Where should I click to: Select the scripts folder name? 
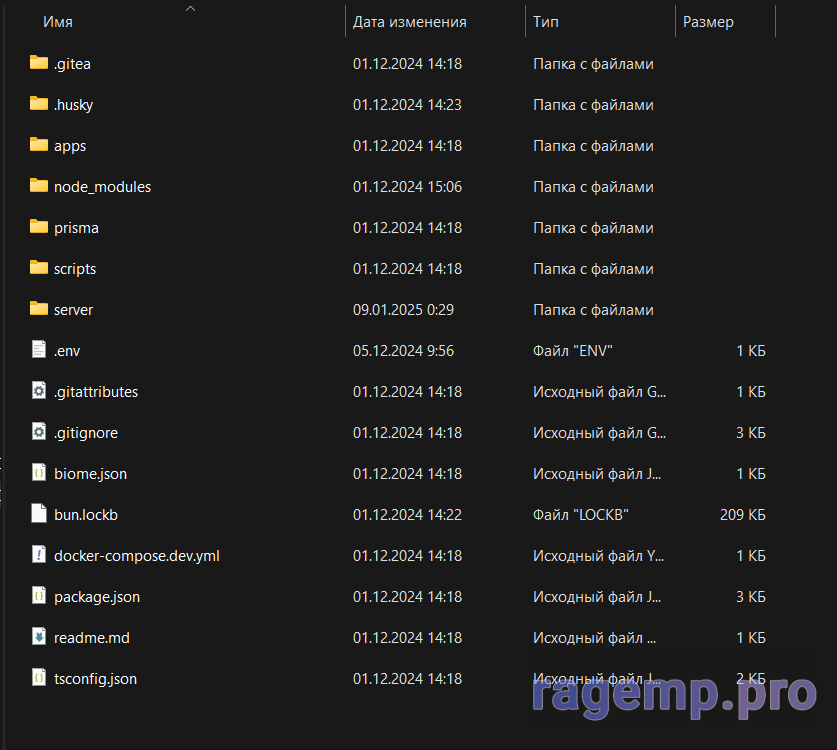point(75,269)
